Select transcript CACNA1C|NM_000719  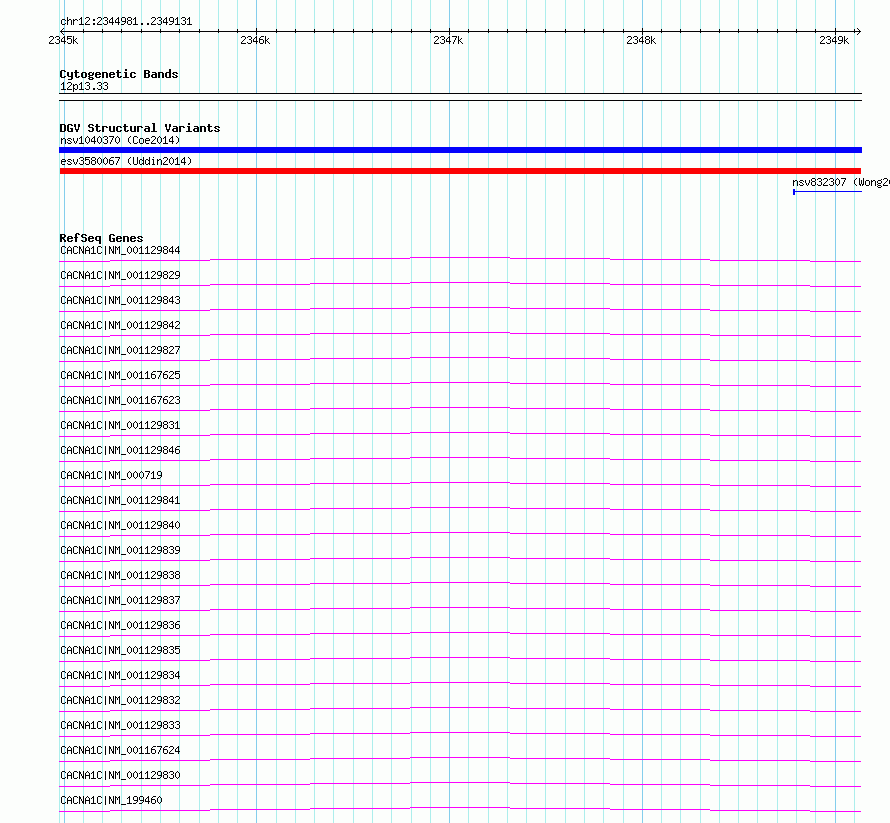tap(111, 475)
